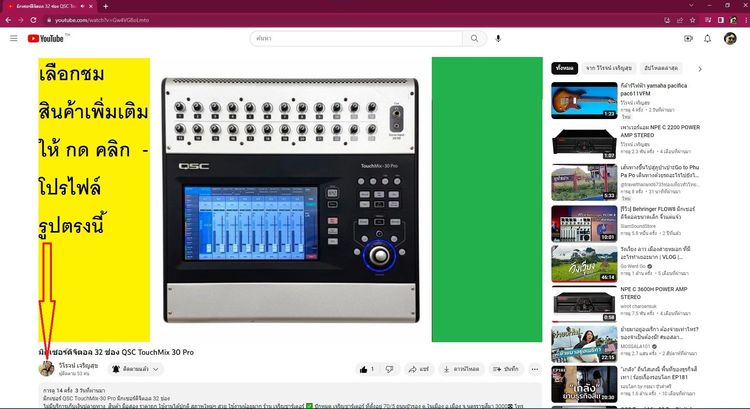
Task: Open the Go to Phu Pa Po video thumbnail
Action: click(x=584, y=183)
